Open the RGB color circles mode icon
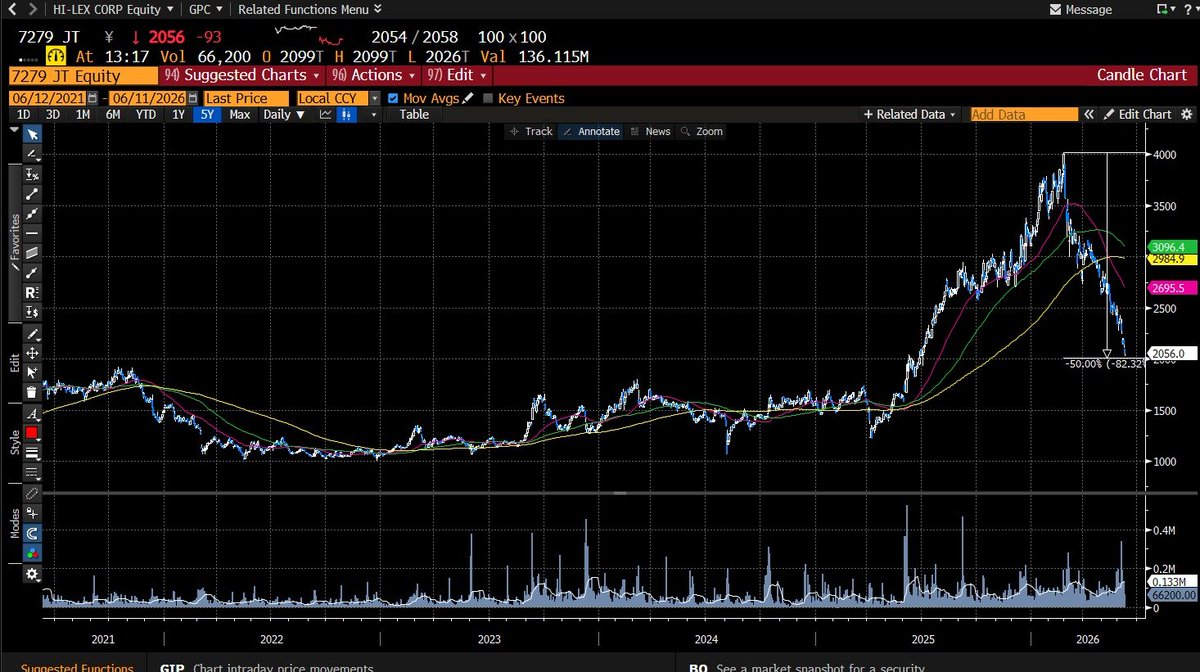The image size is (1200, 672). point(32,552)
